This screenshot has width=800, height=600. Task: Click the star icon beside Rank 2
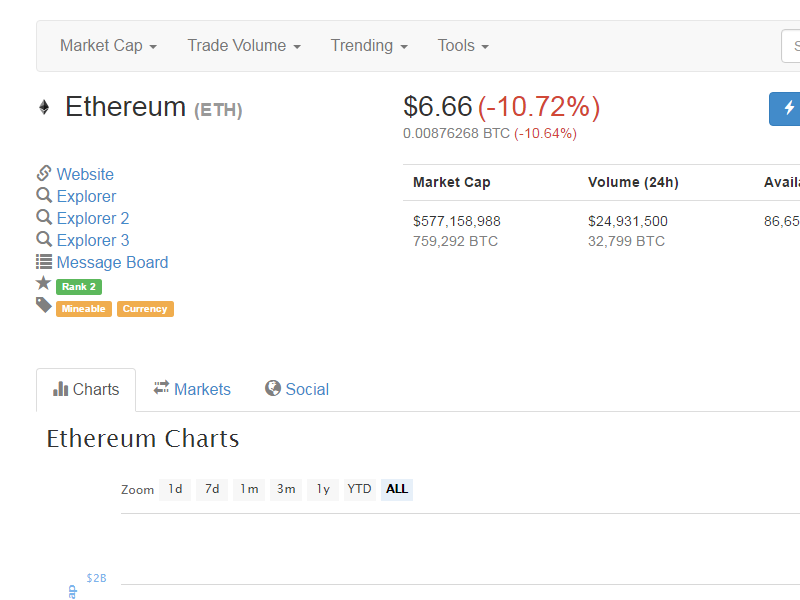coord(44,283)
